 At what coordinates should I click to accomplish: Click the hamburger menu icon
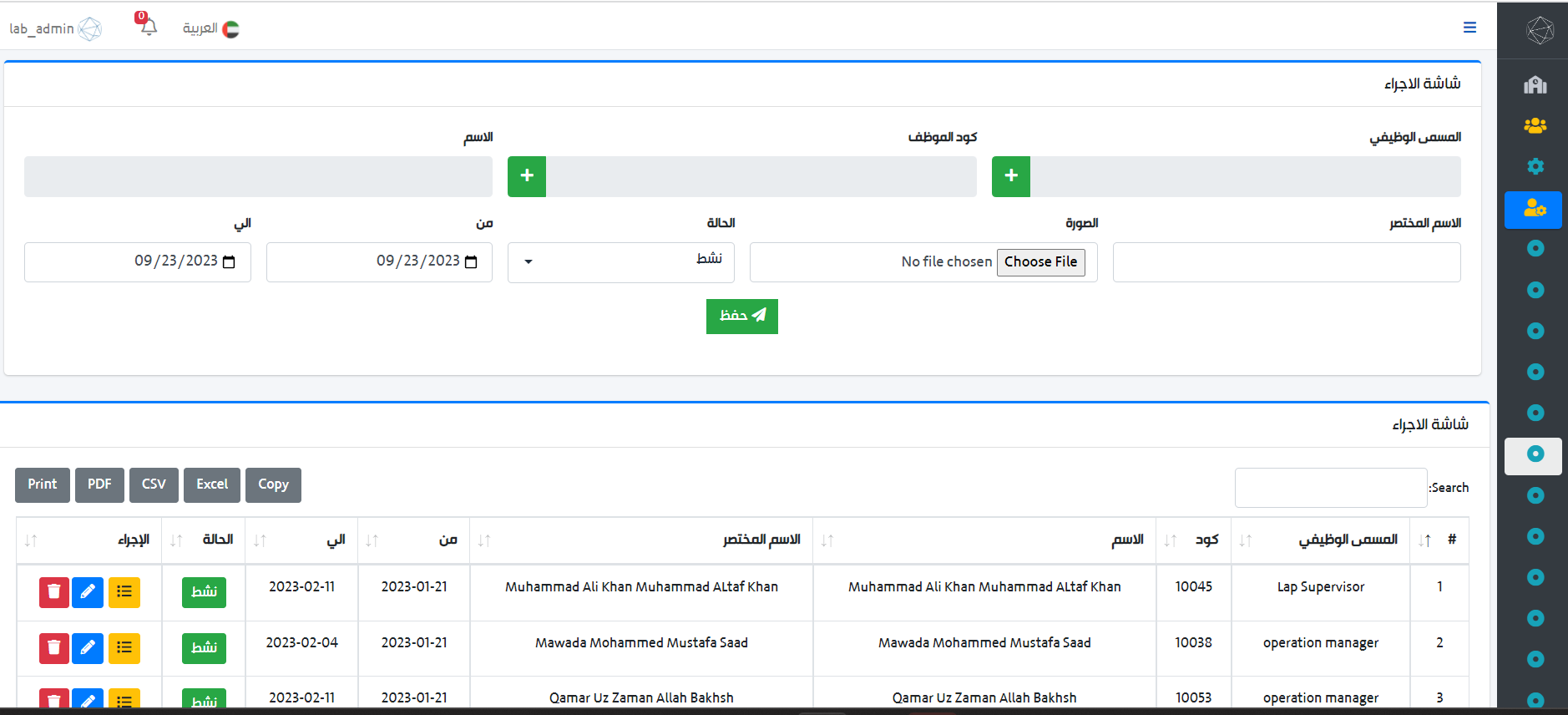click(x=1469, y=28)
